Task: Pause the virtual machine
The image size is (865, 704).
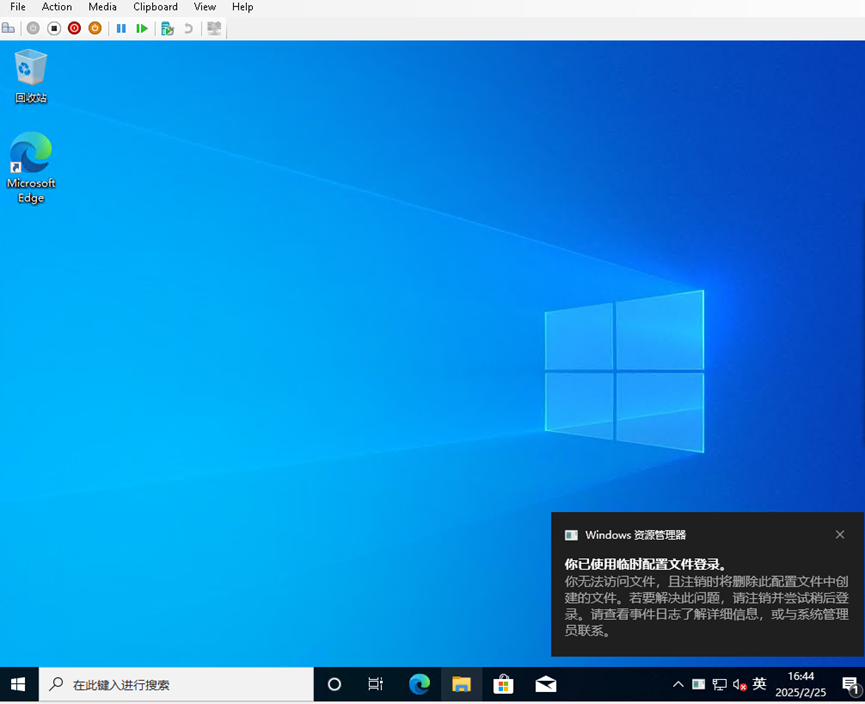Action: [121, 28]
